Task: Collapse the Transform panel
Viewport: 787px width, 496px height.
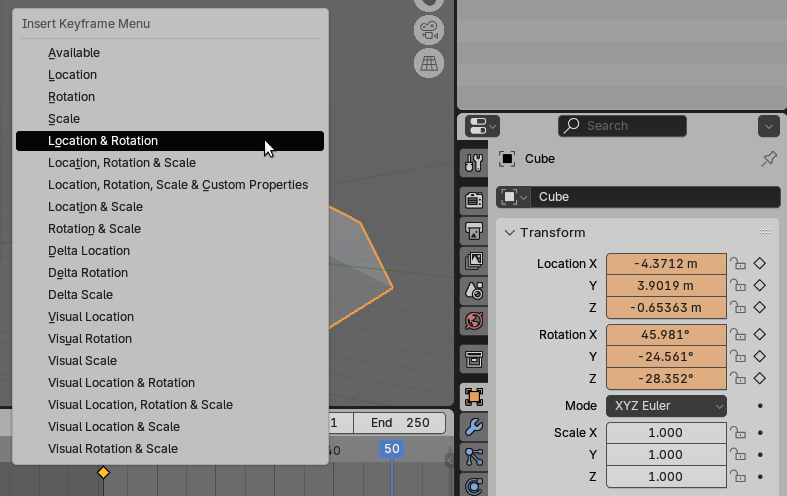Action: 509,232
